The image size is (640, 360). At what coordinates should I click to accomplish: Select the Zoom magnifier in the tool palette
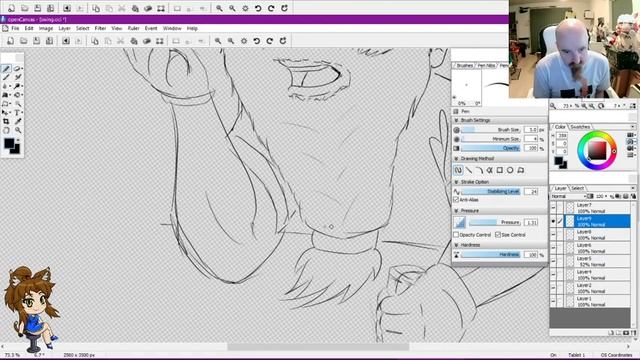click(18, 130)
